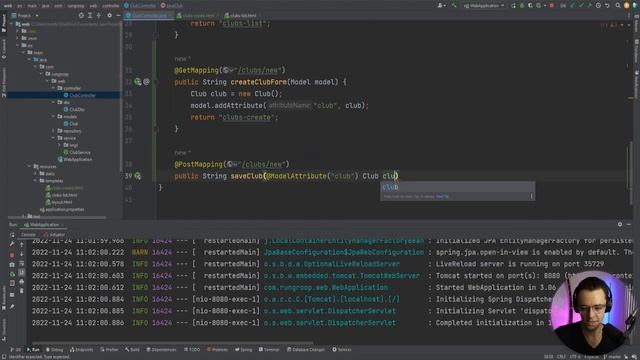
Task: Clear console using the trash icon
Action: coord(22,291)
